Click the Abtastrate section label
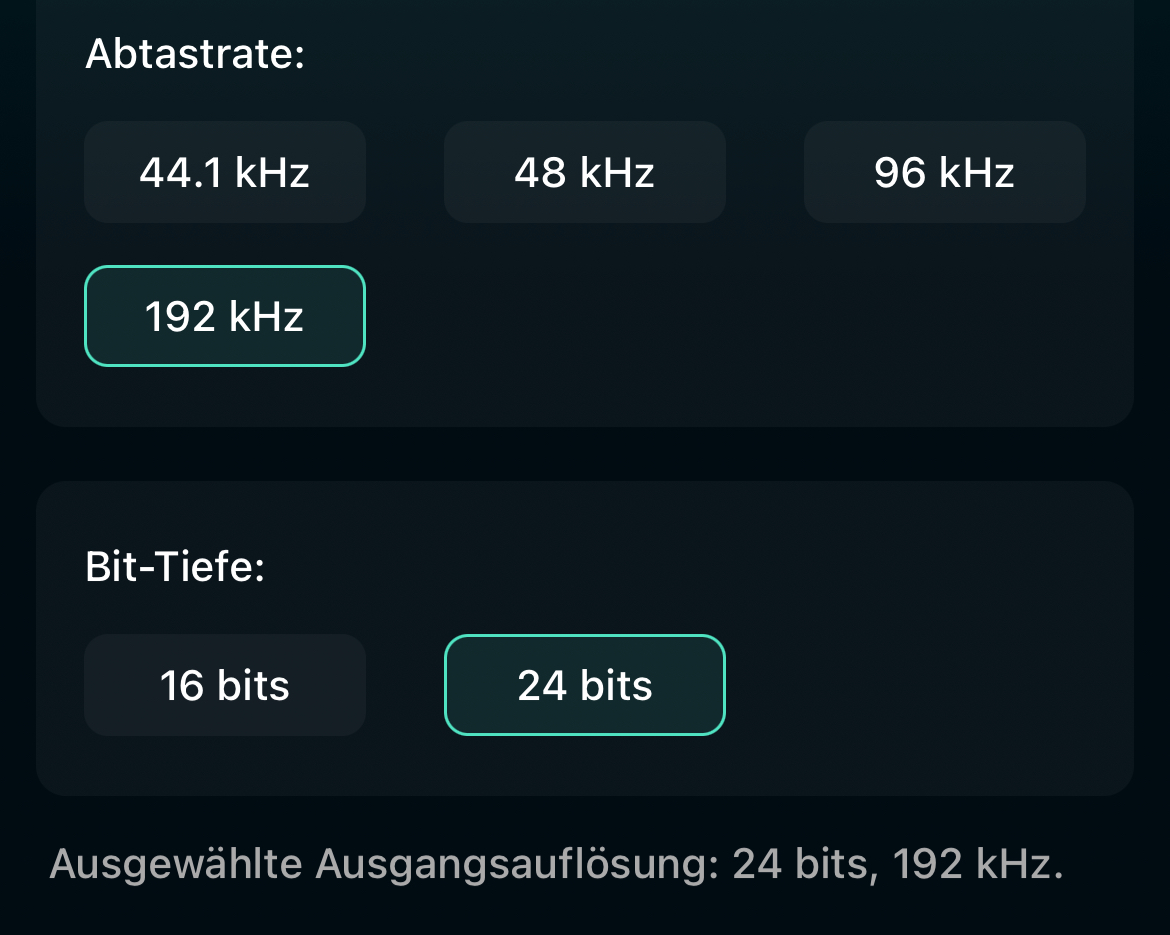This screenshot has width=1170, height=935. 195,53
